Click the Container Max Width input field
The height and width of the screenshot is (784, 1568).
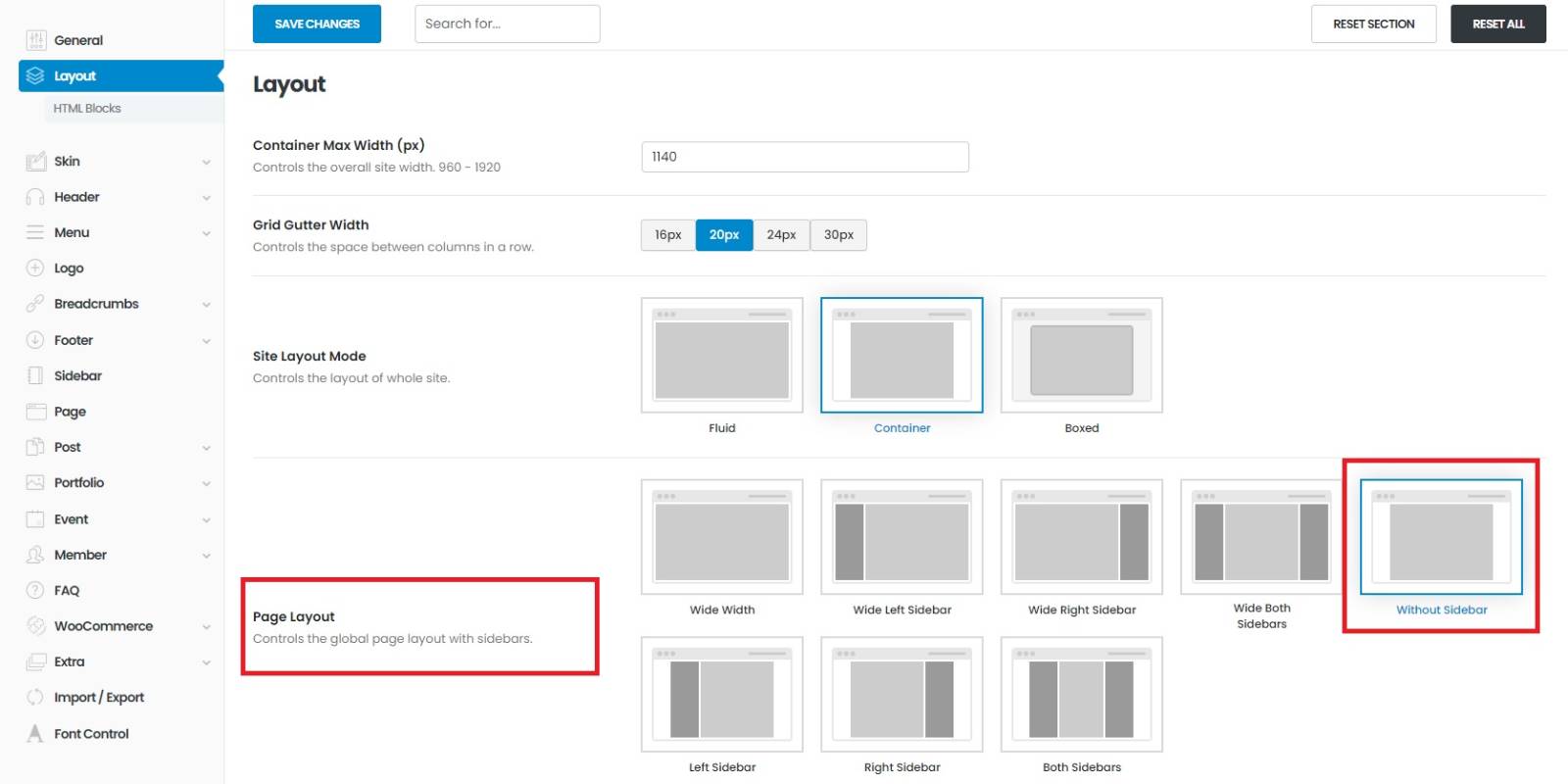coord(805,157)
